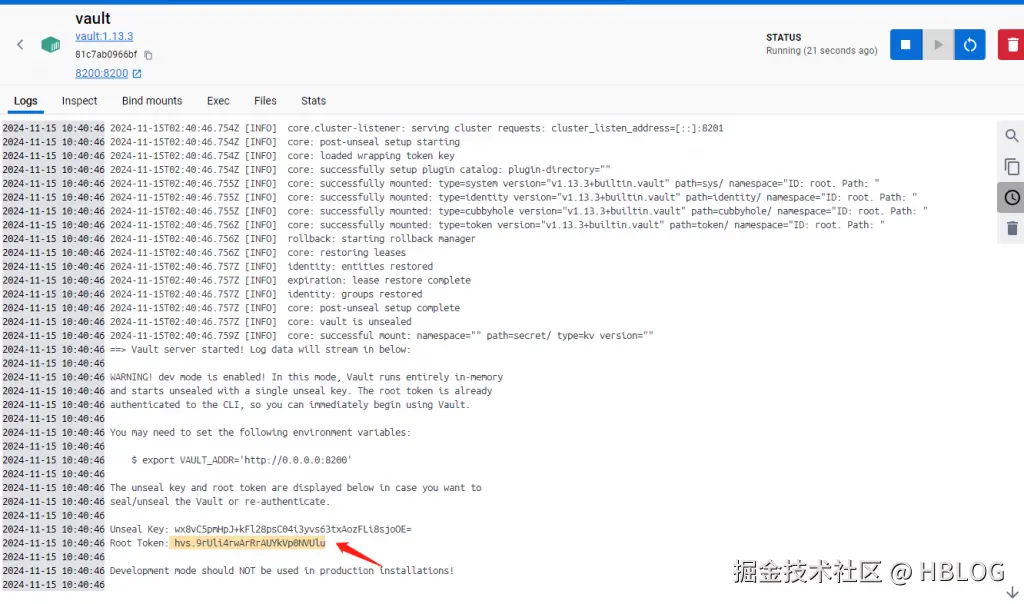This screenshot has height=604, width=1024.
Task: Click the vault container image icon
Action: pos(49,44)
